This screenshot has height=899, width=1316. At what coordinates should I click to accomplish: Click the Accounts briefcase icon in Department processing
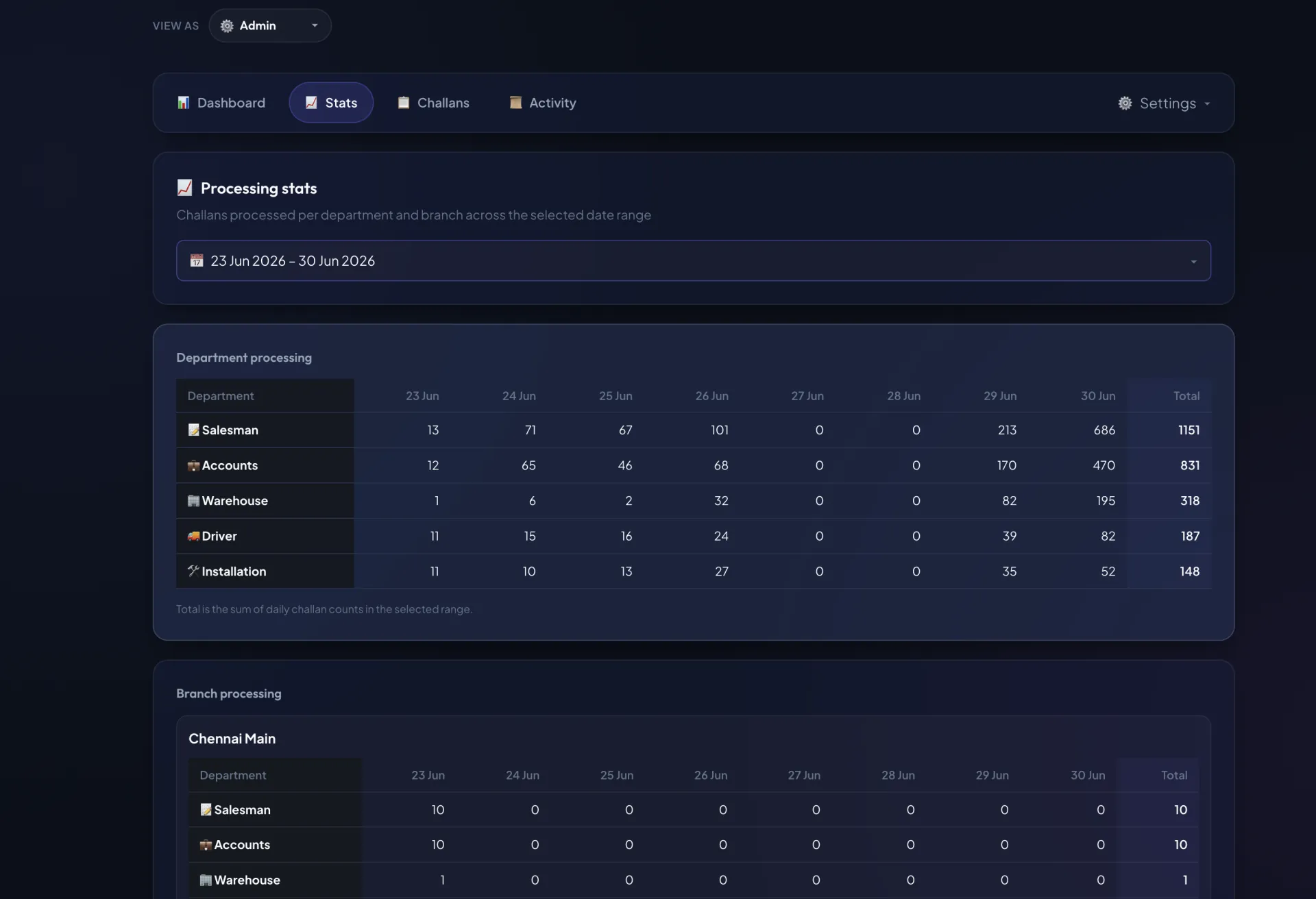coord(193,465)
